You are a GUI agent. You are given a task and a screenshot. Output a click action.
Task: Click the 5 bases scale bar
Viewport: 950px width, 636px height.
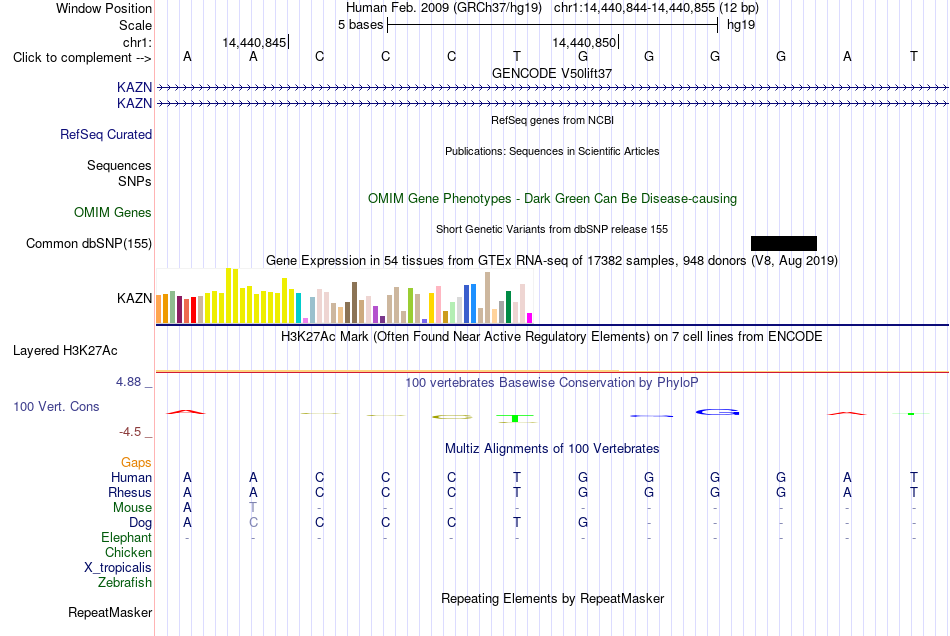[x=553, y=25]
